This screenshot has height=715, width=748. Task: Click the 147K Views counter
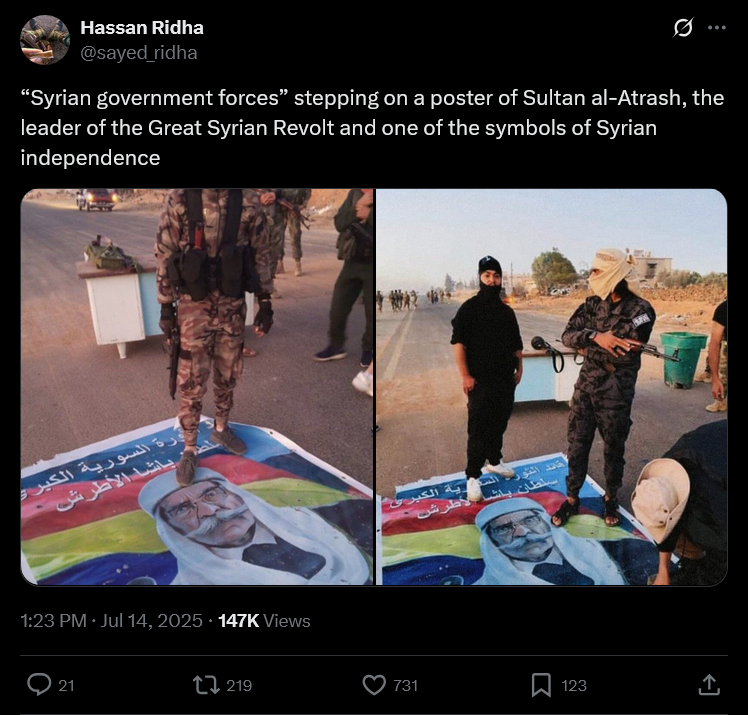click(264, 621)
